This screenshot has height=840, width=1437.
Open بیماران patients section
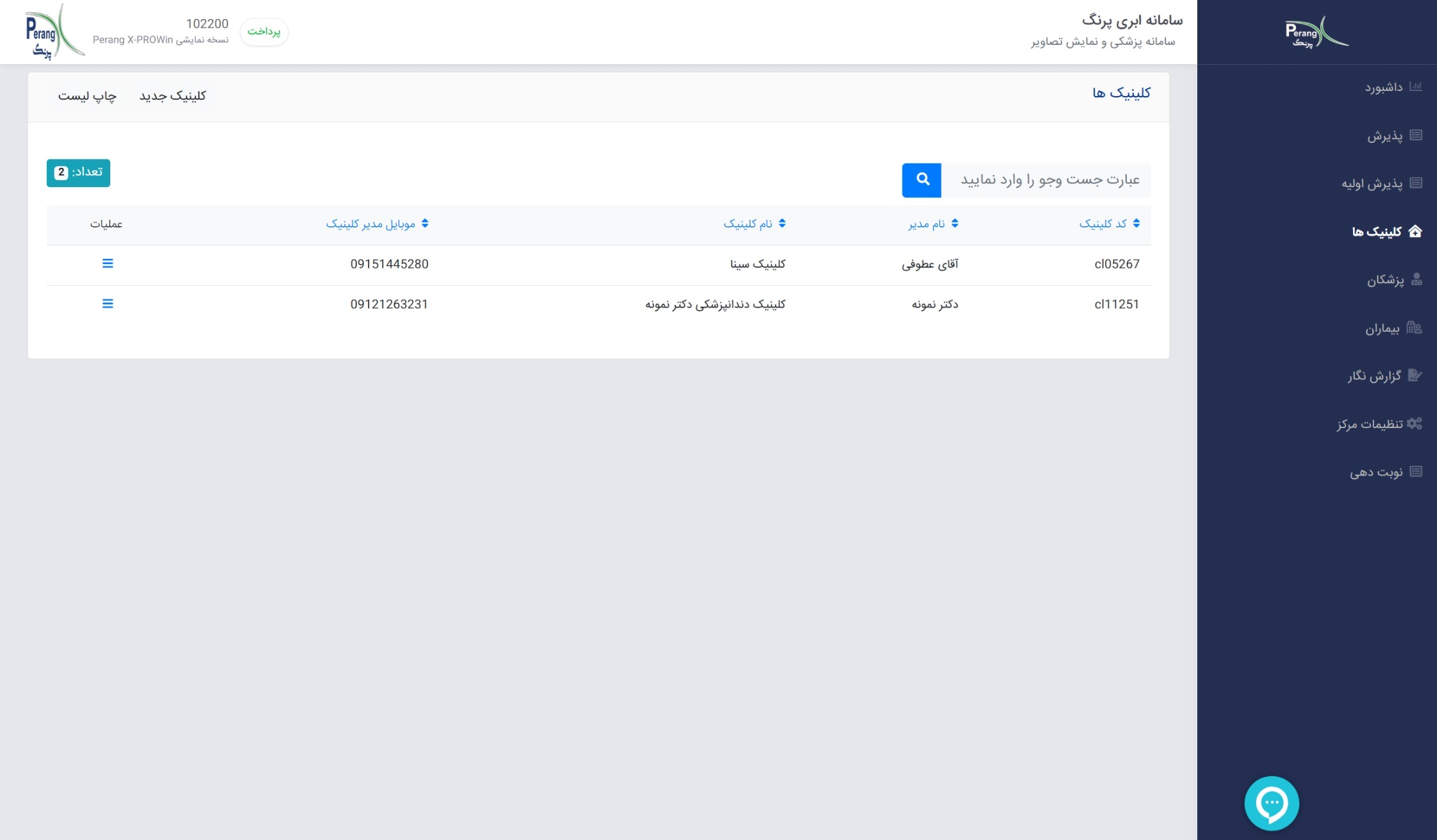(x=1383, y=328)
